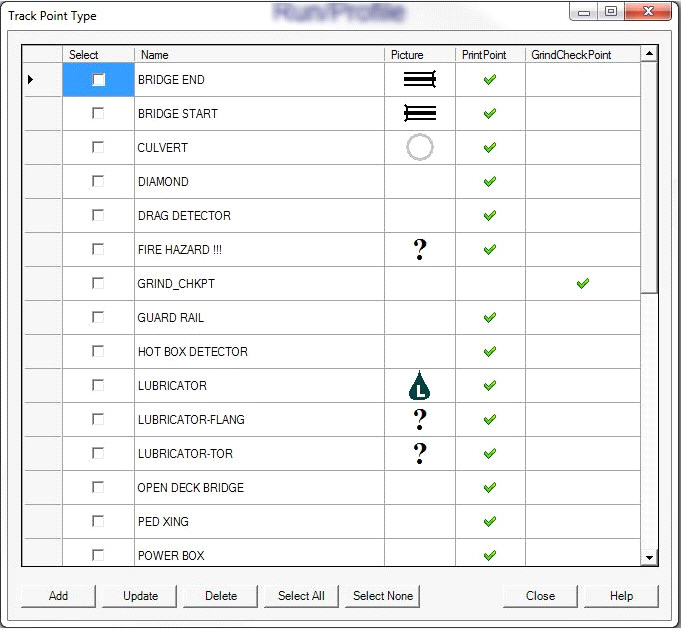This screenshot has height=630, width=682.
Task: Sort by the Name column header
Action: tap(259, 55)
